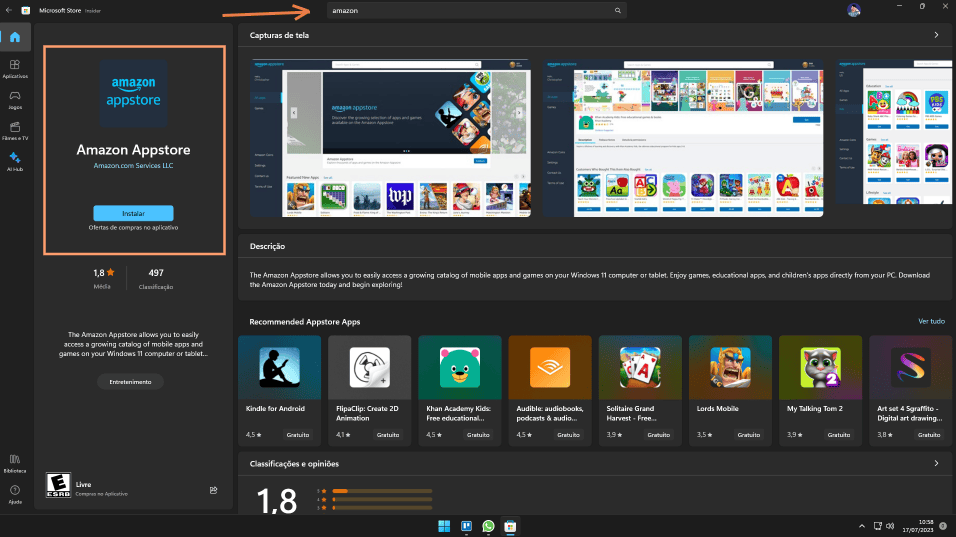Viewport: 956px width, 537px height.
Task: Expand the Capturas de tela section
Action: [936, 35]
